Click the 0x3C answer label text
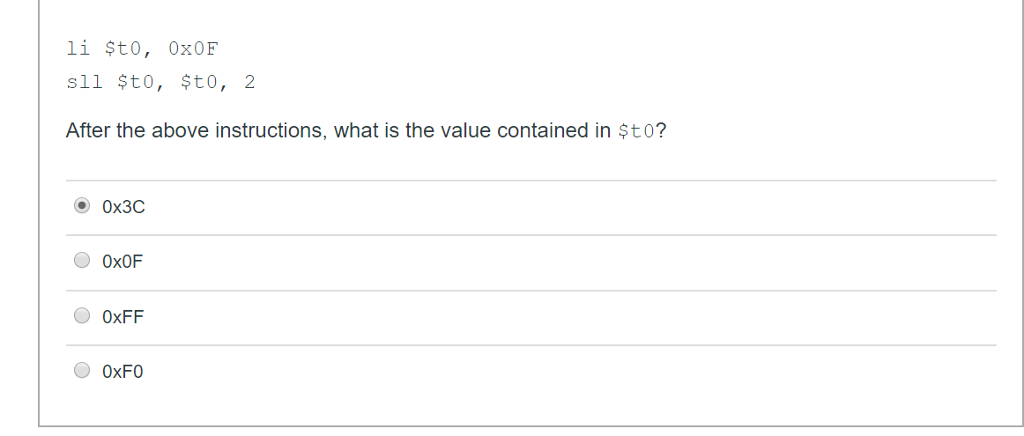Viewport: 1024px width, 436px height. pyautogui.click(x=123, y=207)
